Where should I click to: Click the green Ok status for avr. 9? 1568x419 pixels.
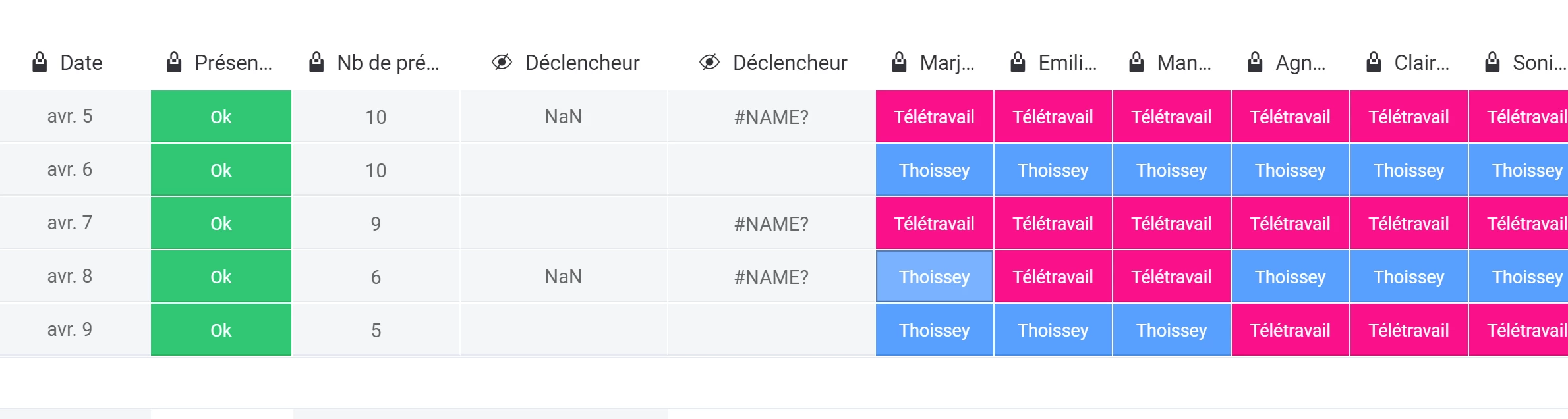(x=221, y=330)
